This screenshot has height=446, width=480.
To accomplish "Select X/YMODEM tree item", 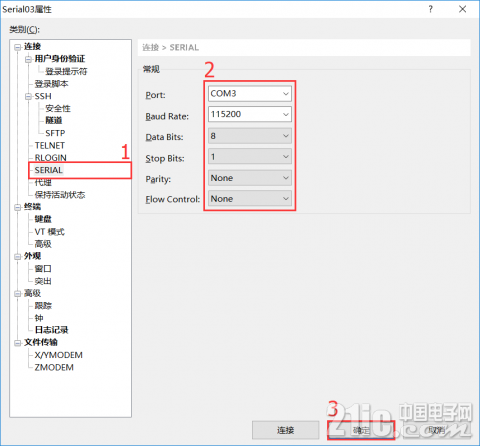I will [59, 355].
